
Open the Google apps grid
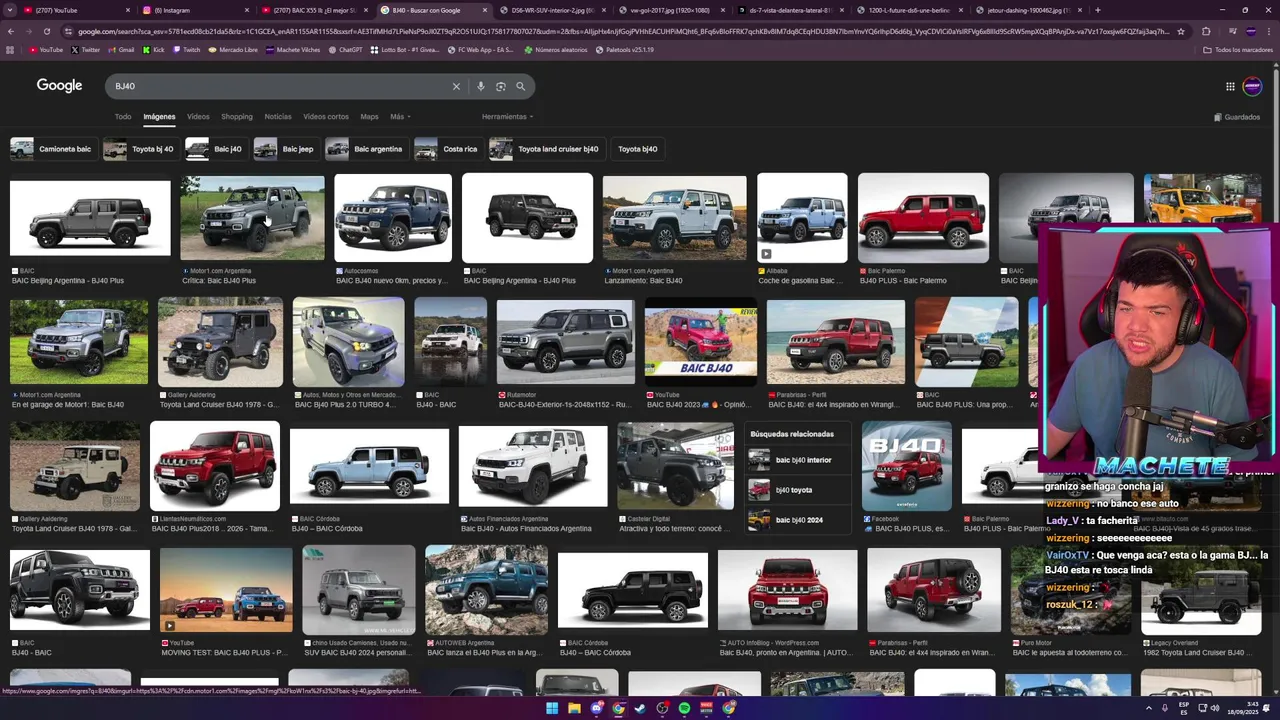click(x=1230, y=86)
